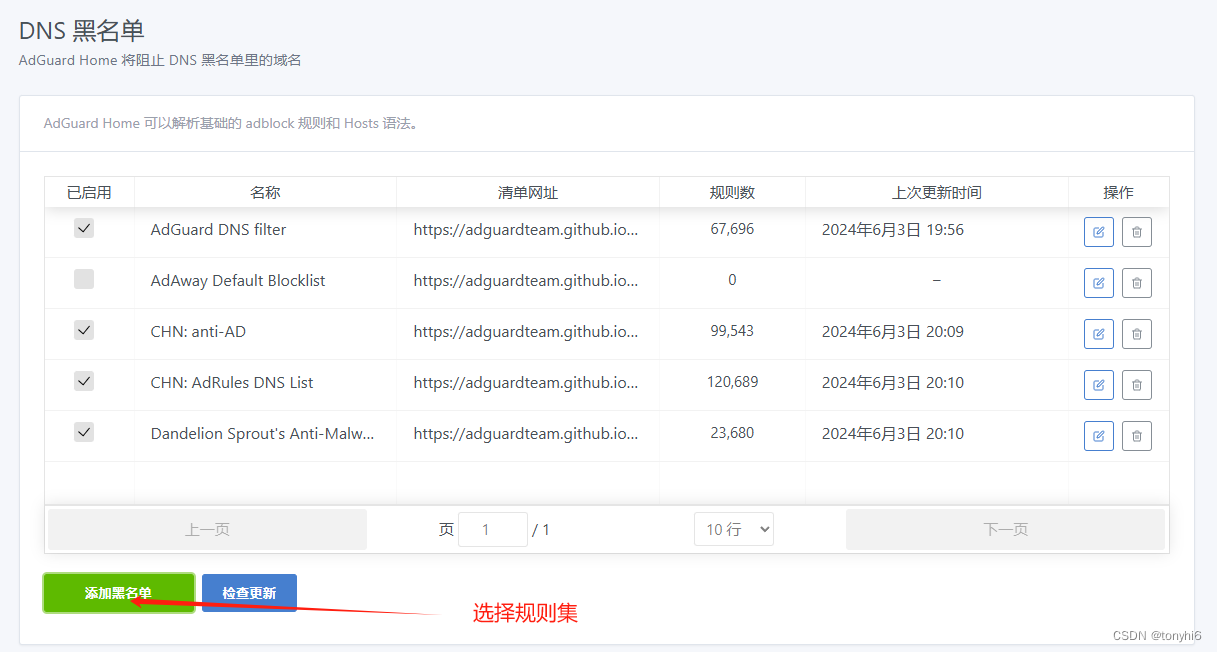Click the Dandelion Sprout's URL cell
The height and width of the screenshot is (652, 1217).
coord(526,433)
